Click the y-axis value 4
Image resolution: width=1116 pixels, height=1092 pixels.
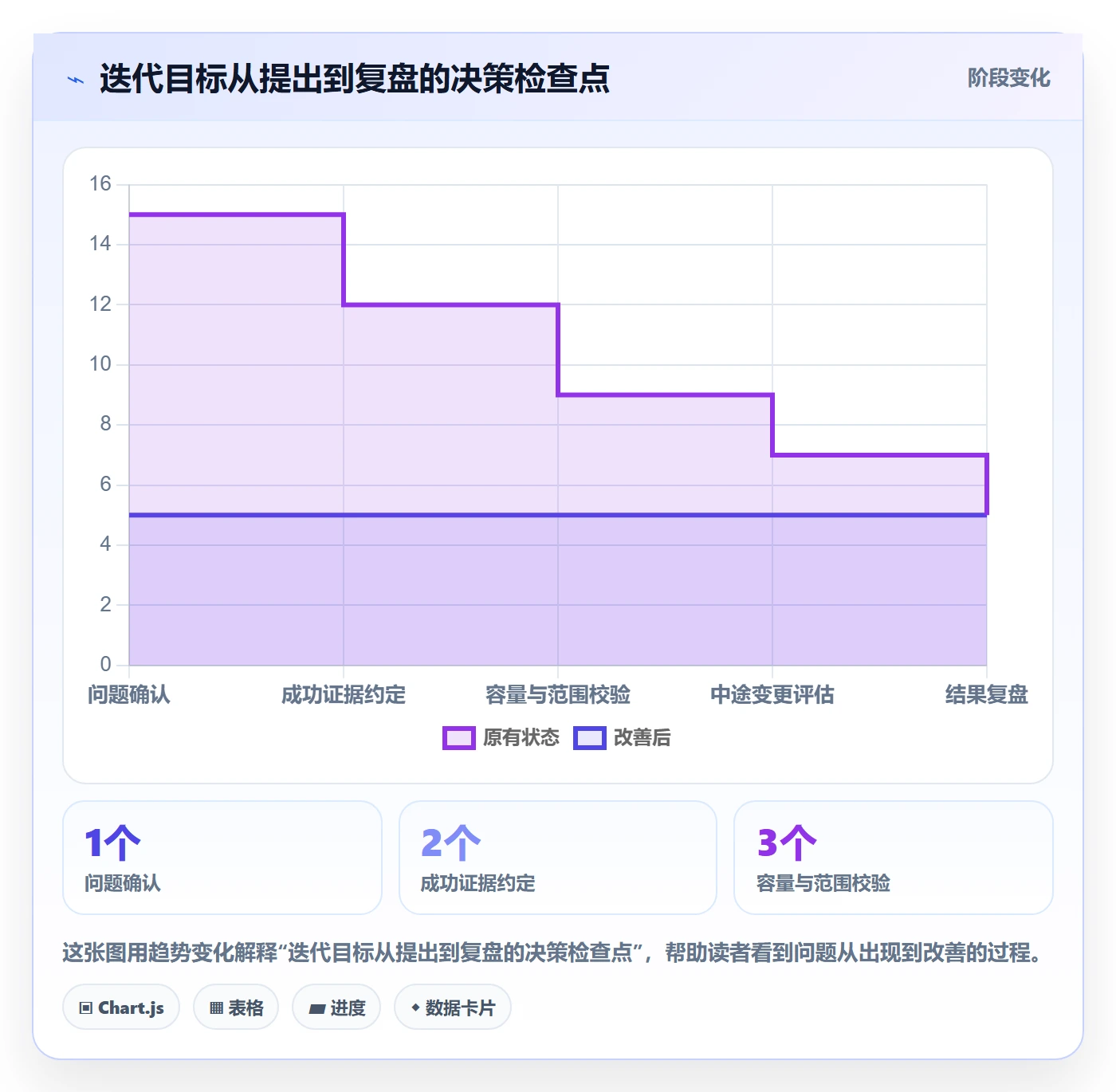105,544
